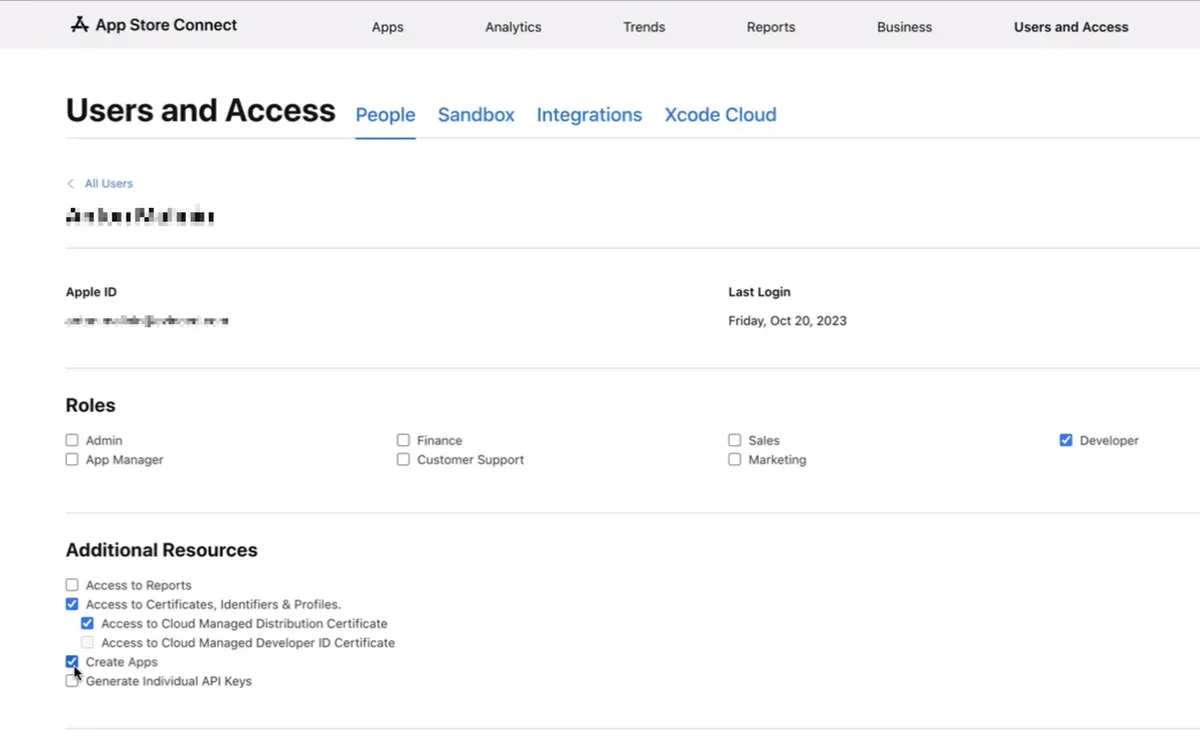Open the Business section
The width and height of the screenshot is (1200, 736).
(904, 27)
